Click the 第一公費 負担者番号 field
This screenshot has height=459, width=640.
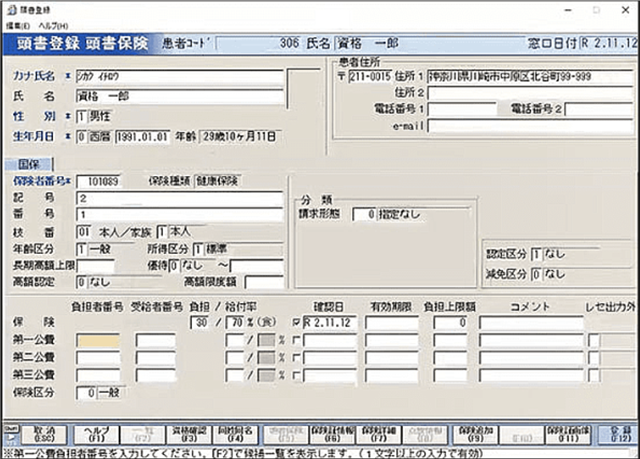click(x=102, y=341)
